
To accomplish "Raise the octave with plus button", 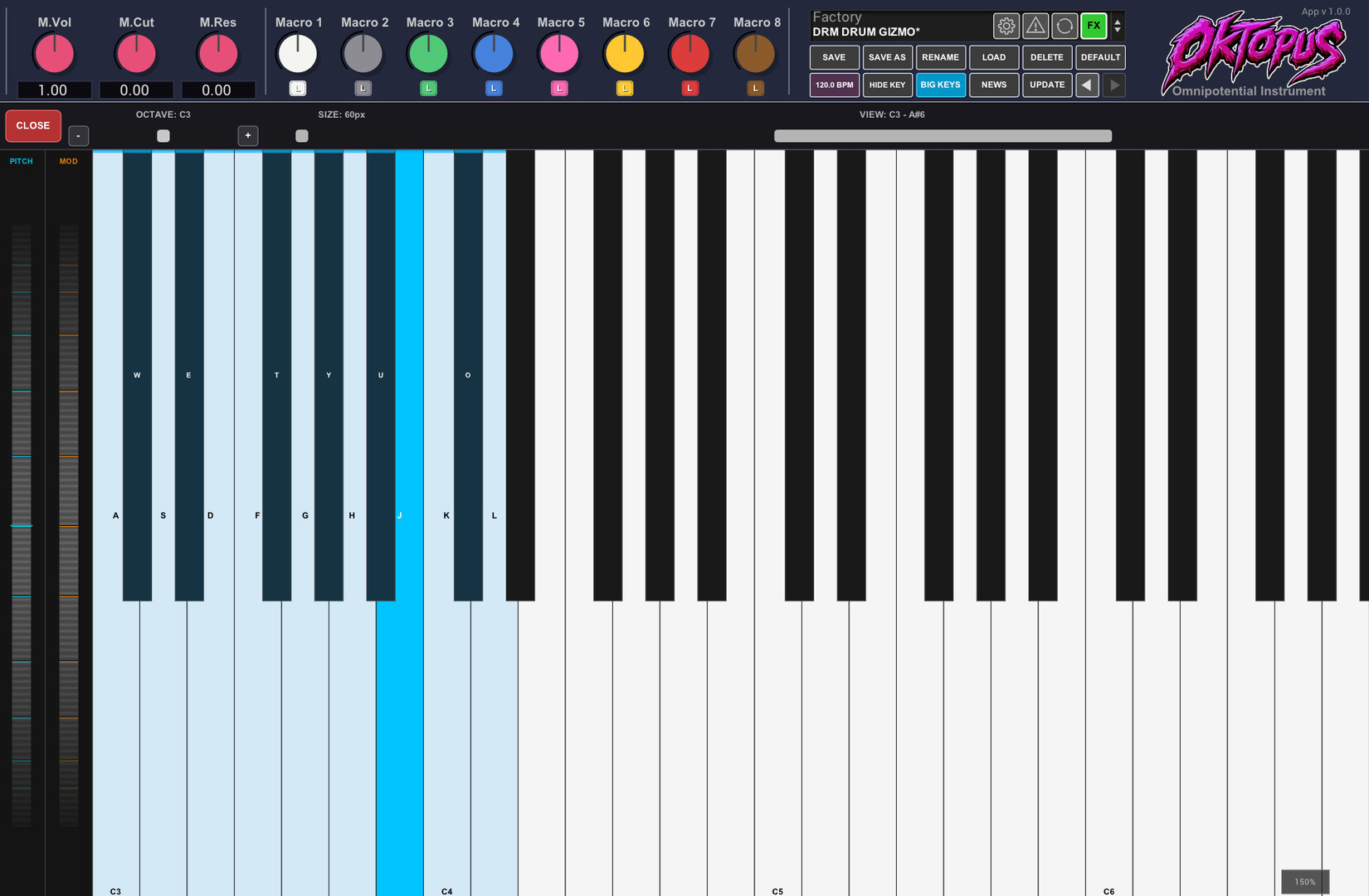I will pyautogui.click(x=248, y=136).
